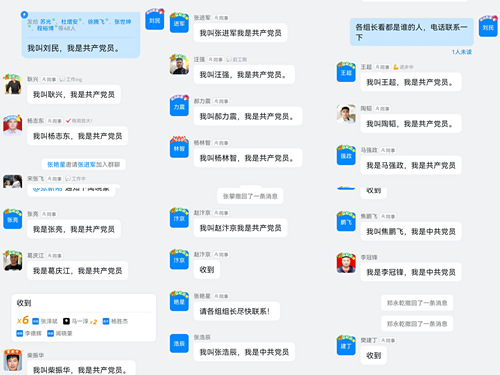This screenshot has height=375, width=500.
Task: Open 建丁 avatar of 樊建丁
Action: pyautogui.click(x=346, y=346)
